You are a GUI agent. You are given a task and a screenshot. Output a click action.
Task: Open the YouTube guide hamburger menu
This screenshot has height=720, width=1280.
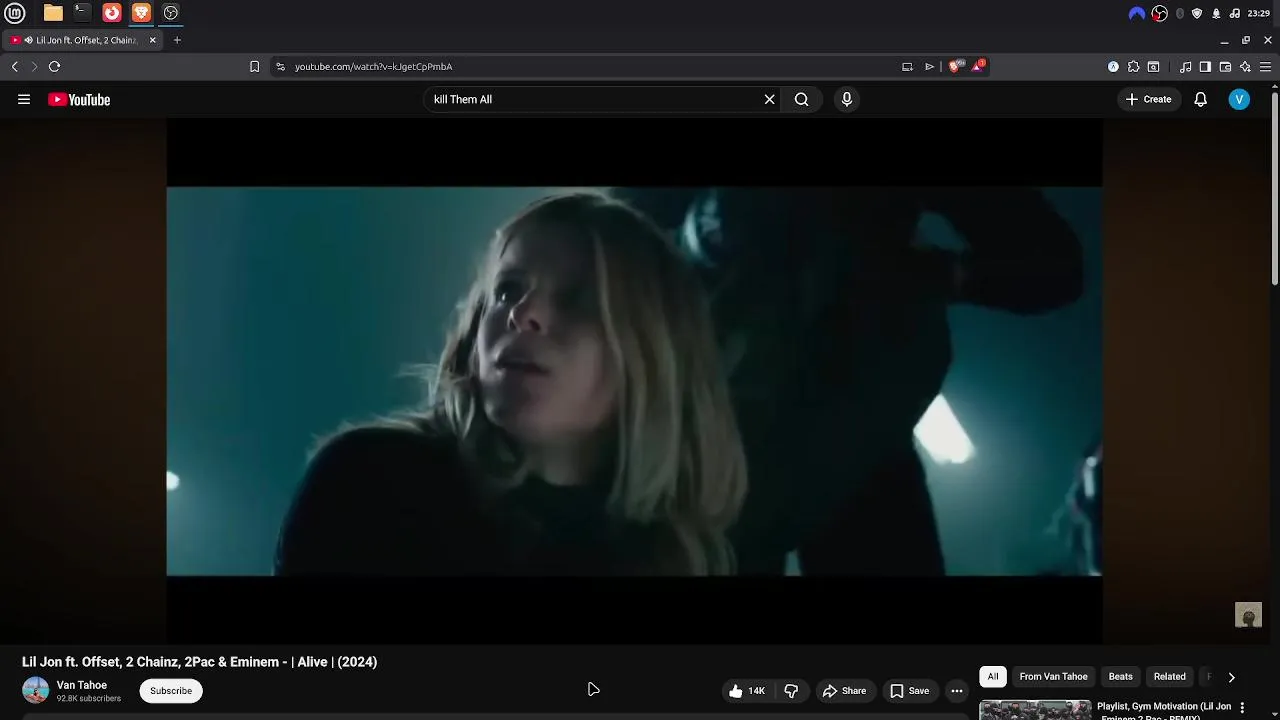24,99
